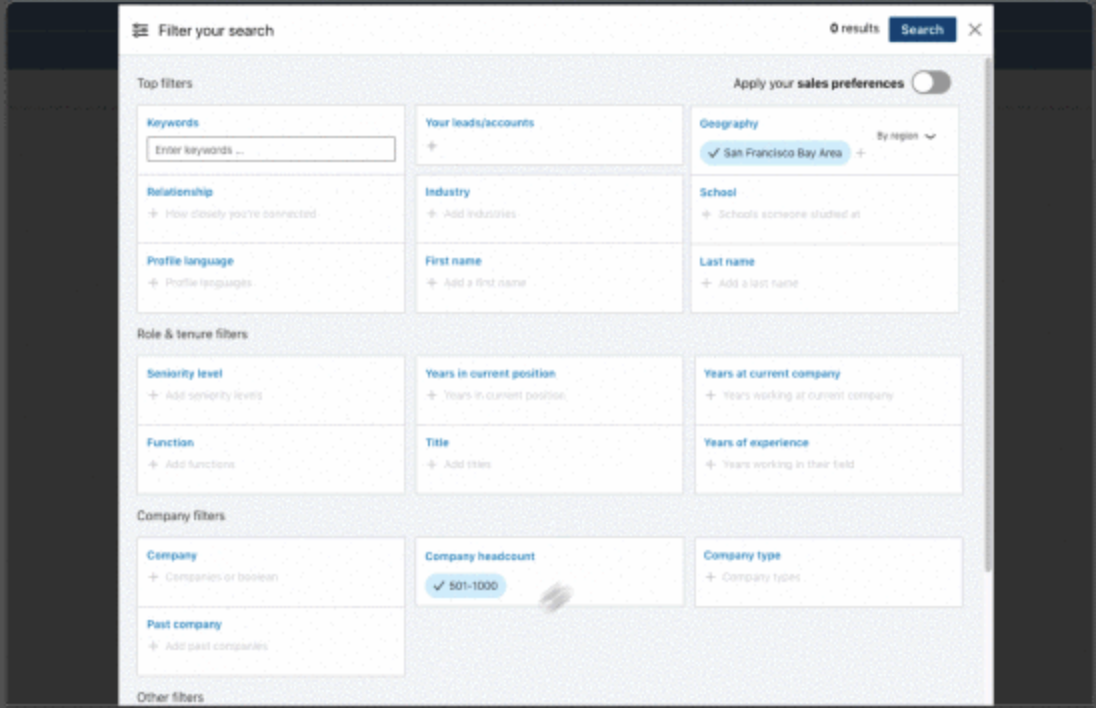Click the dialog's vertical scrollbar

click(x=988, y=315)
